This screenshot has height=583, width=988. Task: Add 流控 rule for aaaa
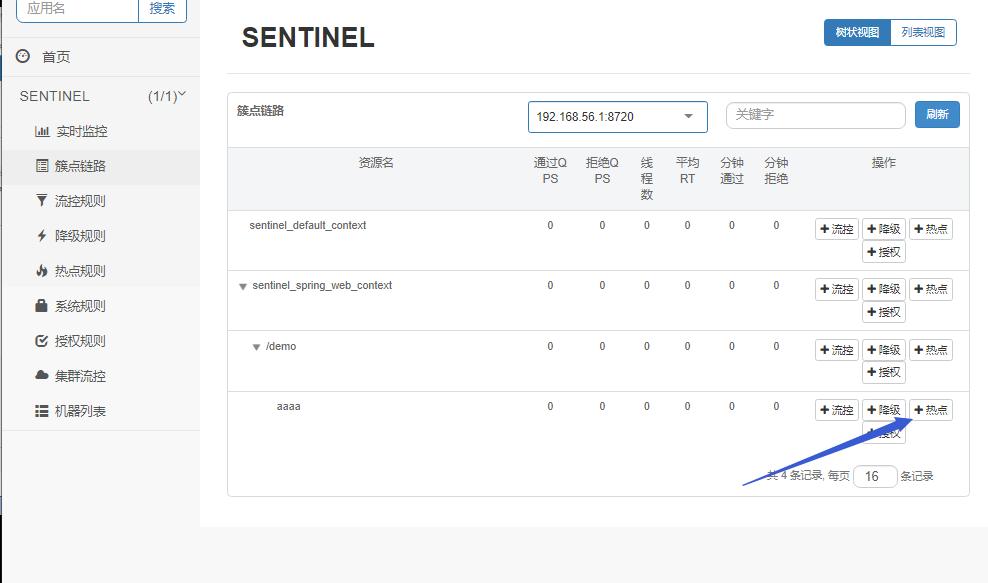coord(837,410)
